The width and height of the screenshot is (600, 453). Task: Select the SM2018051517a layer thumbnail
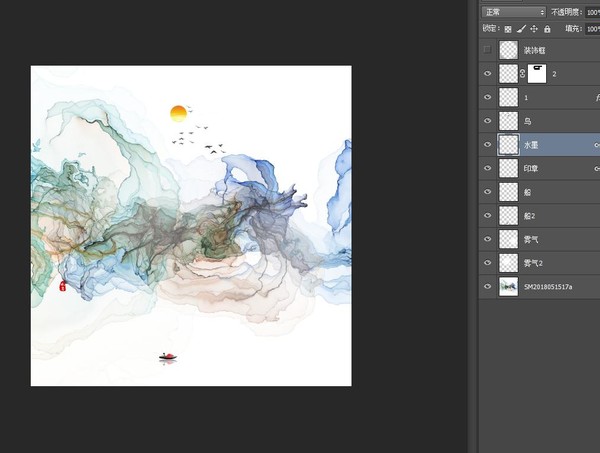[x=509, y=287]
